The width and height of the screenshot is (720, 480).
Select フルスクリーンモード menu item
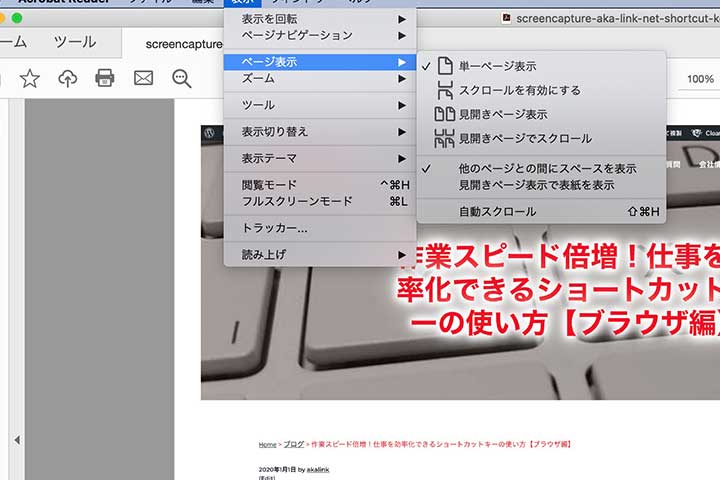(x=320, y=201)
